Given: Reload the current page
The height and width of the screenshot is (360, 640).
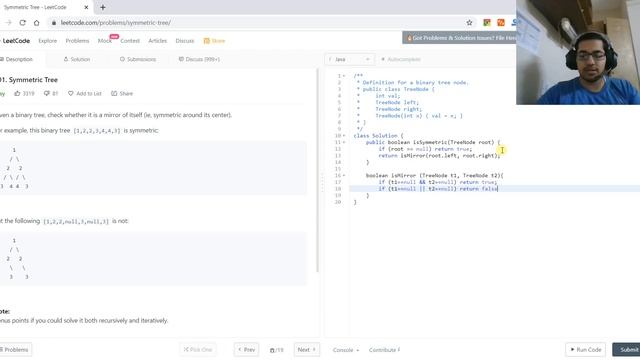Looking at the screenshot, I should pyautogui.click(x=22, y=23).
